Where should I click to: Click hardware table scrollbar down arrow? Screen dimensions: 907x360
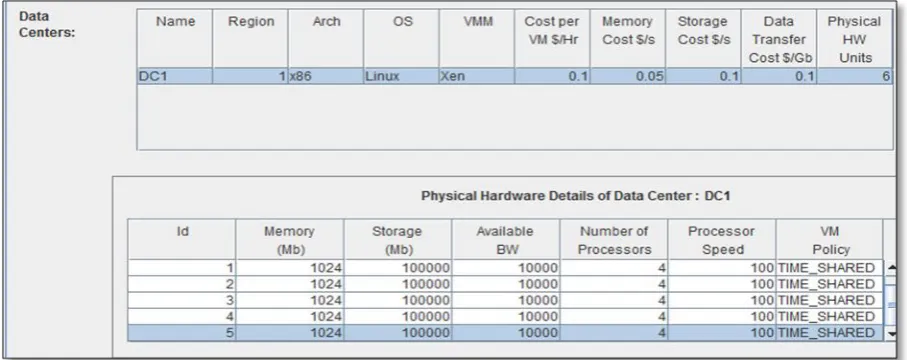pos(890,334)
